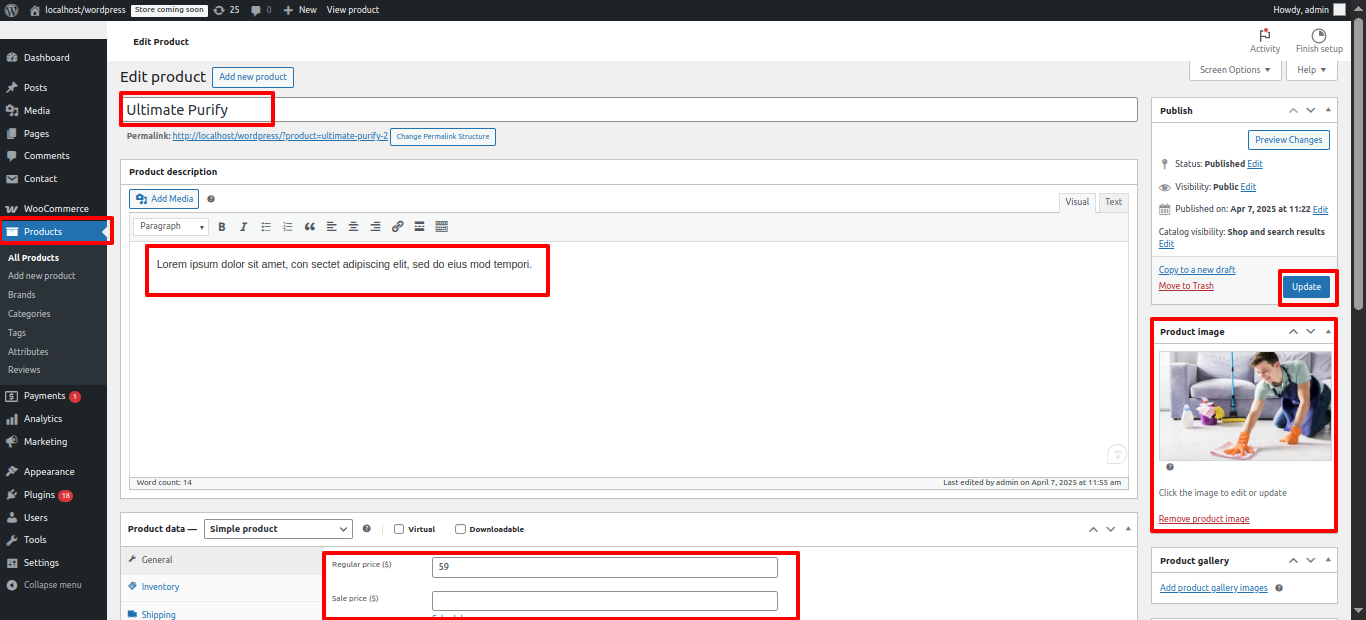Open the Paragraph format dropdown
Viewport: 1366px width, 620px height.
coord(171,227)
